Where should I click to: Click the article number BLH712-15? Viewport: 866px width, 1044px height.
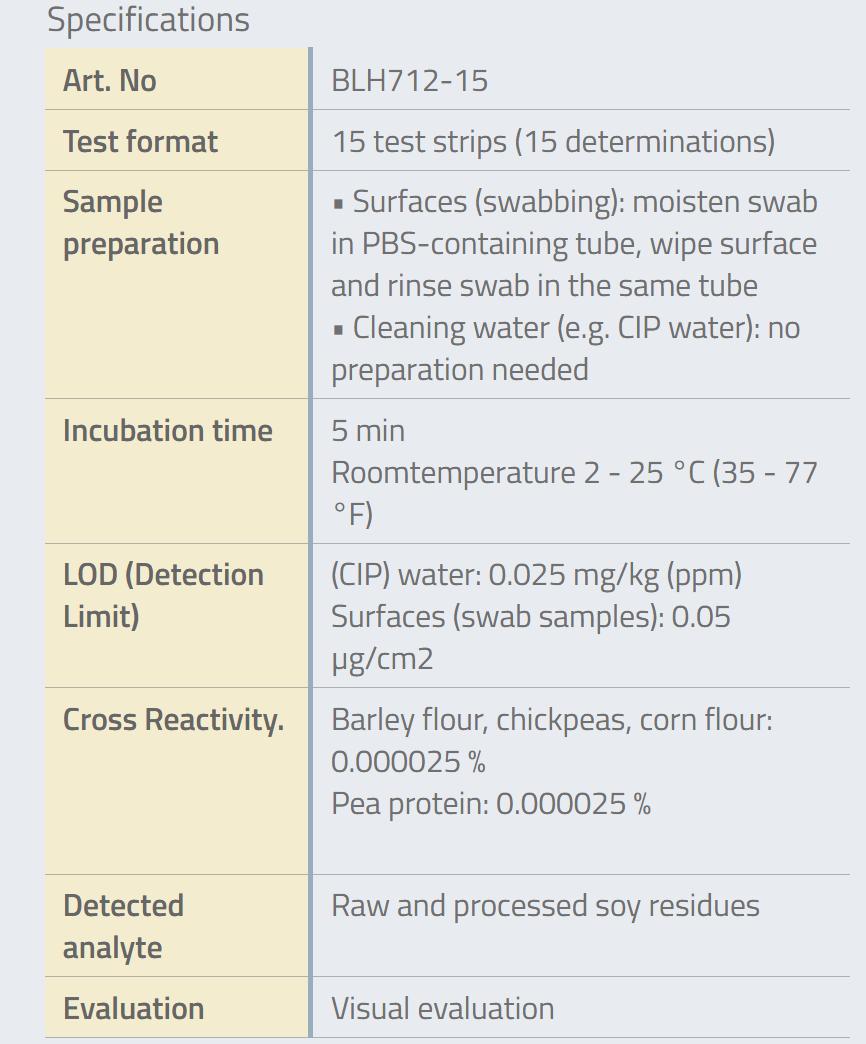coord(410,80)
